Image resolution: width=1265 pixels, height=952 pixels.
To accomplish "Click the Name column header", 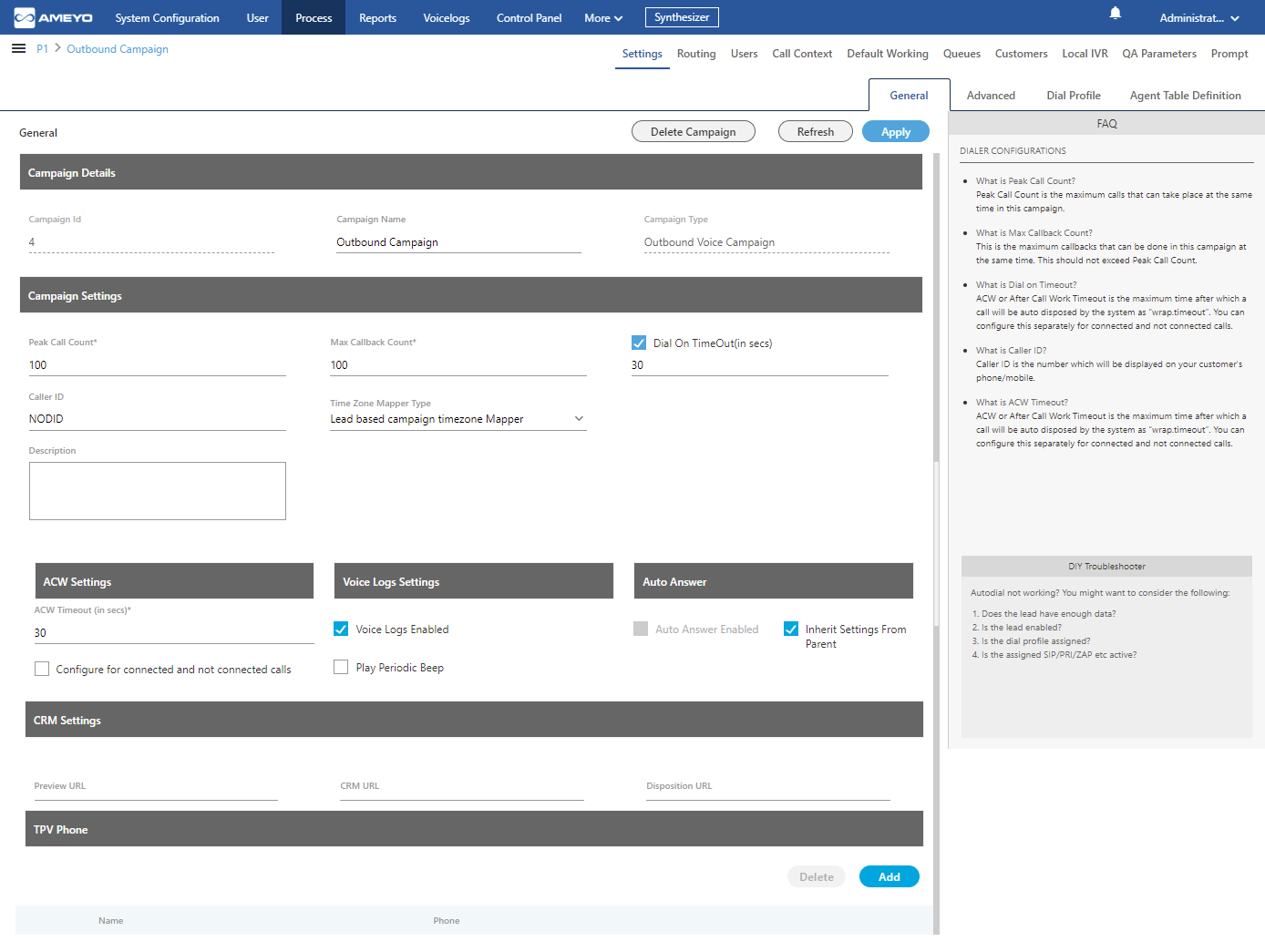I will (110, 921).
